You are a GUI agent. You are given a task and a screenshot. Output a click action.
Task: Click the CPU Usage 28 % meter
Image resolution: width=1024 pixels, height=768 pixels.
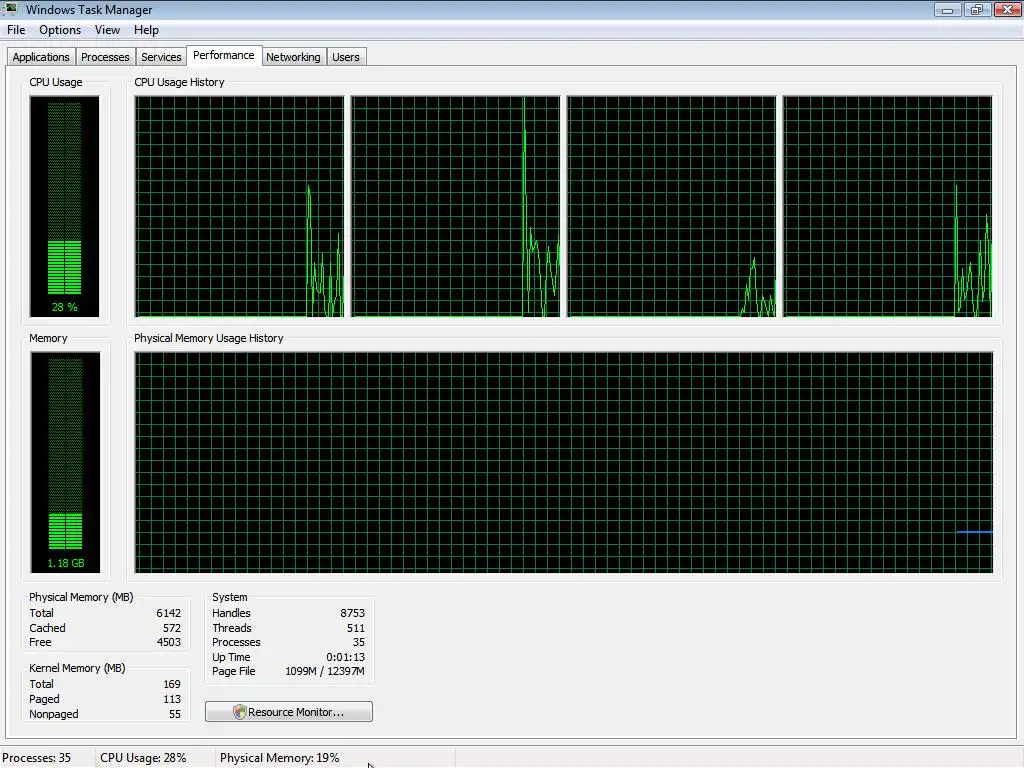(64, 206)
